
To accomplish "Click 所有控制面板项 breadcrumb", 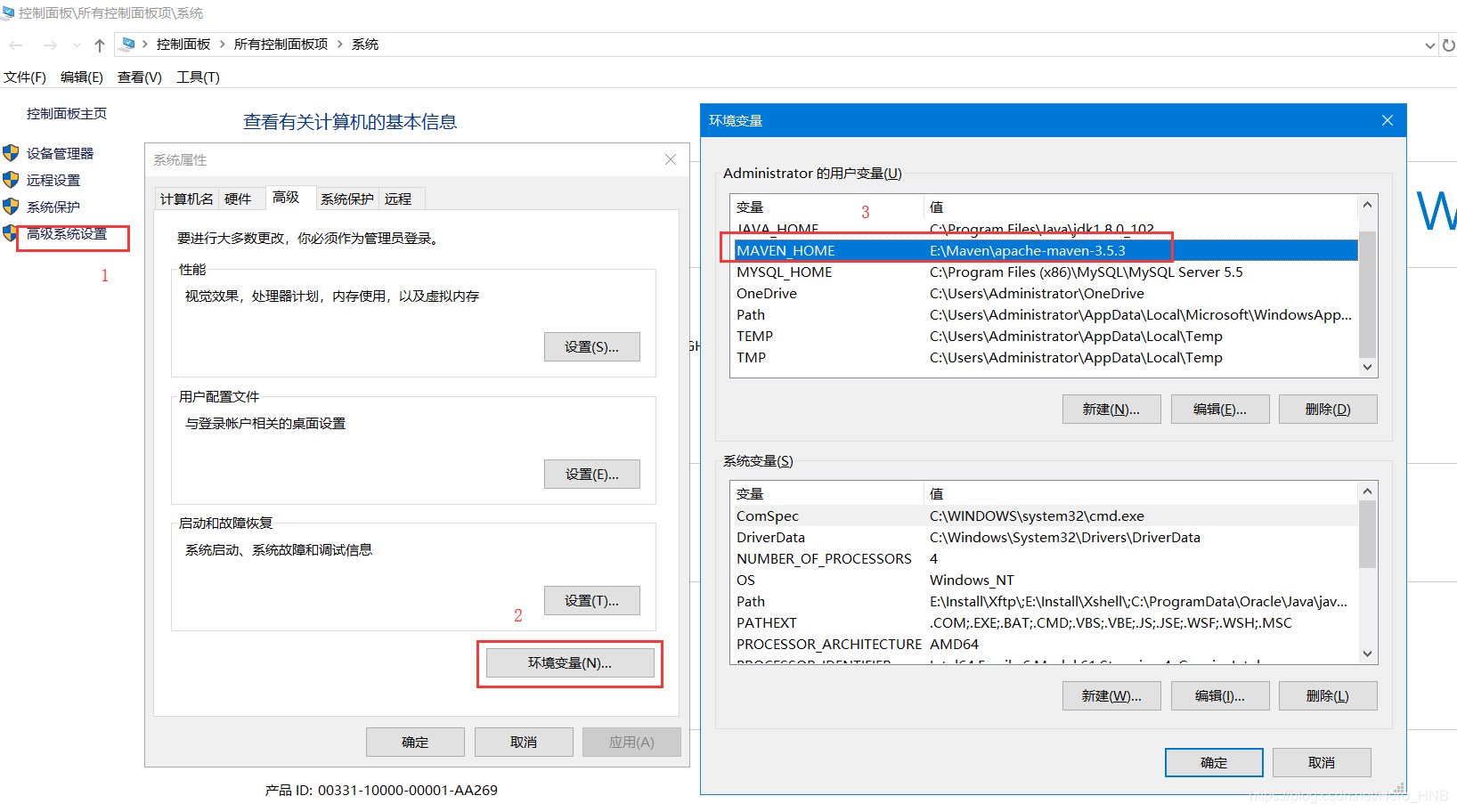I will coord(281,45).
